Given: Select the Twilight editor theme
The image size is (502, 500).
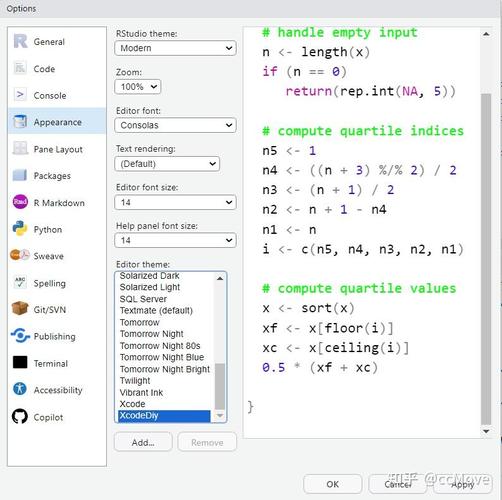Looking at the screenshot, I should (x=135, y=381).
